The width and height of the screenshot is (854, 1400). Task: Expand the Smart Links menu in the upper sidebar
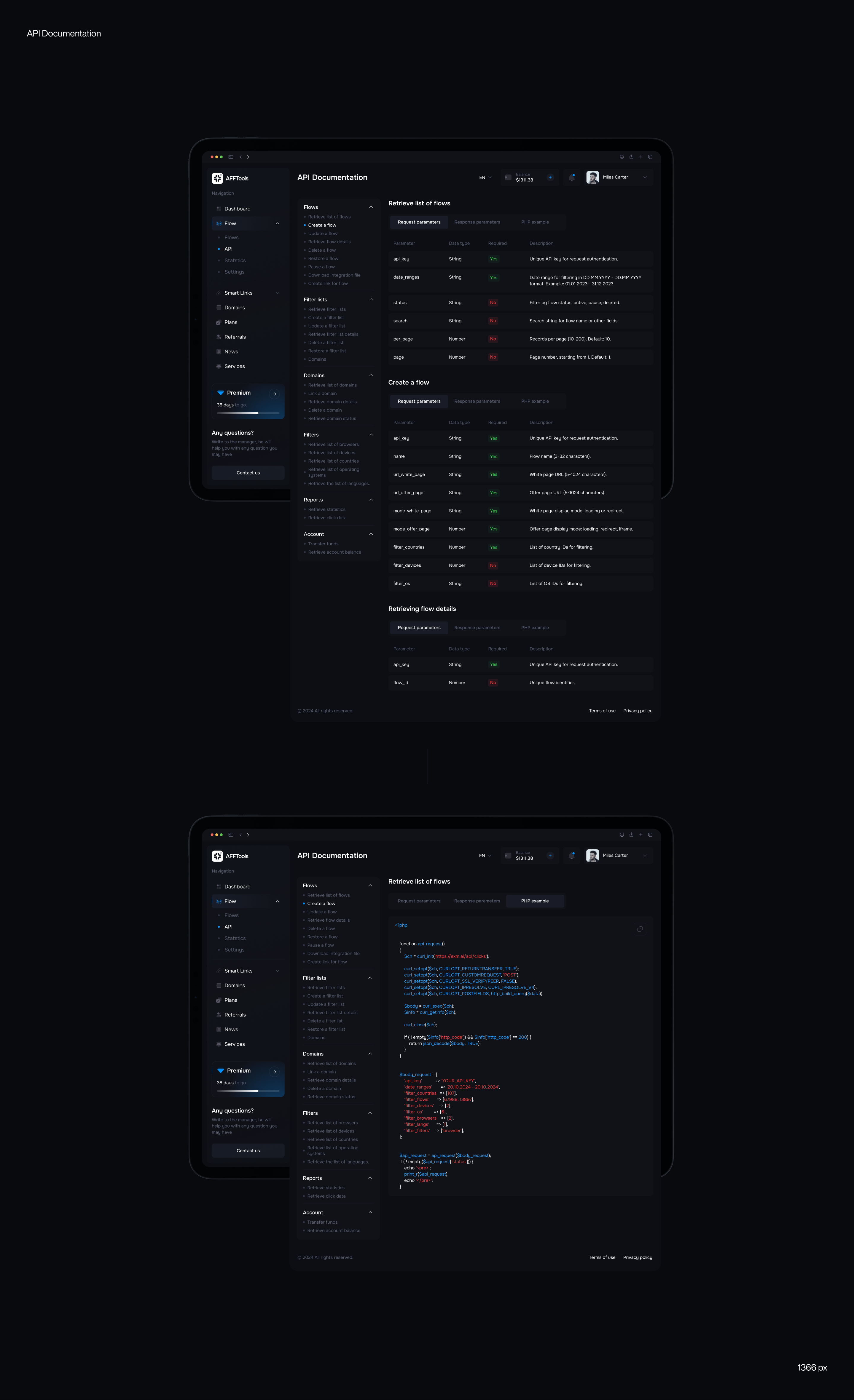[x=278, y=293]
